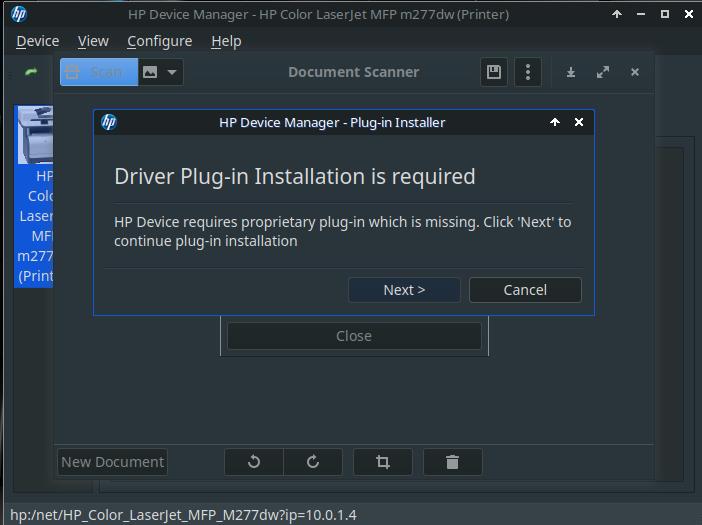This screenshot has width=702, height=525.
Task: Open the Device menu
Action: click(38, 41)
